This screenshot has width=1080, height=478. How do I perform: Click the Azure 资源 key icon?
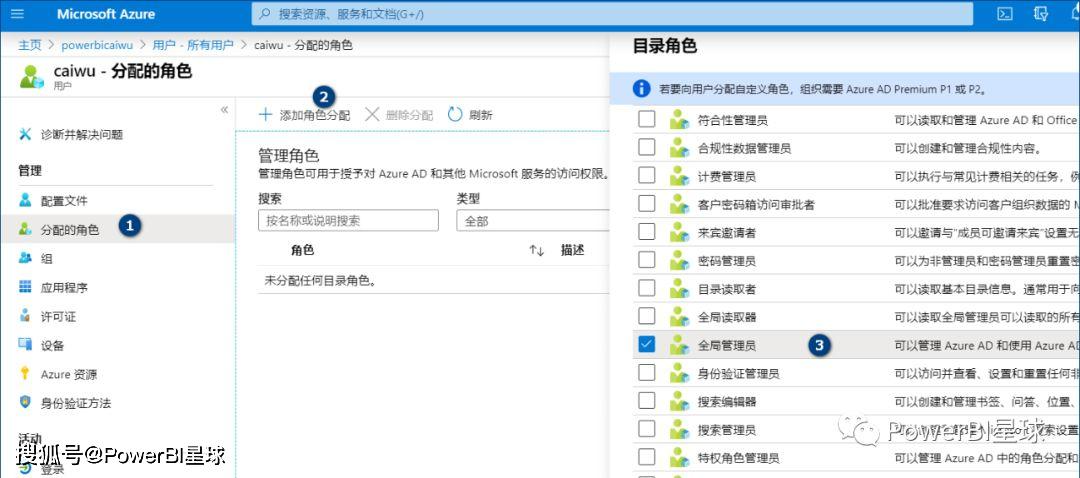tap(25, 374)
